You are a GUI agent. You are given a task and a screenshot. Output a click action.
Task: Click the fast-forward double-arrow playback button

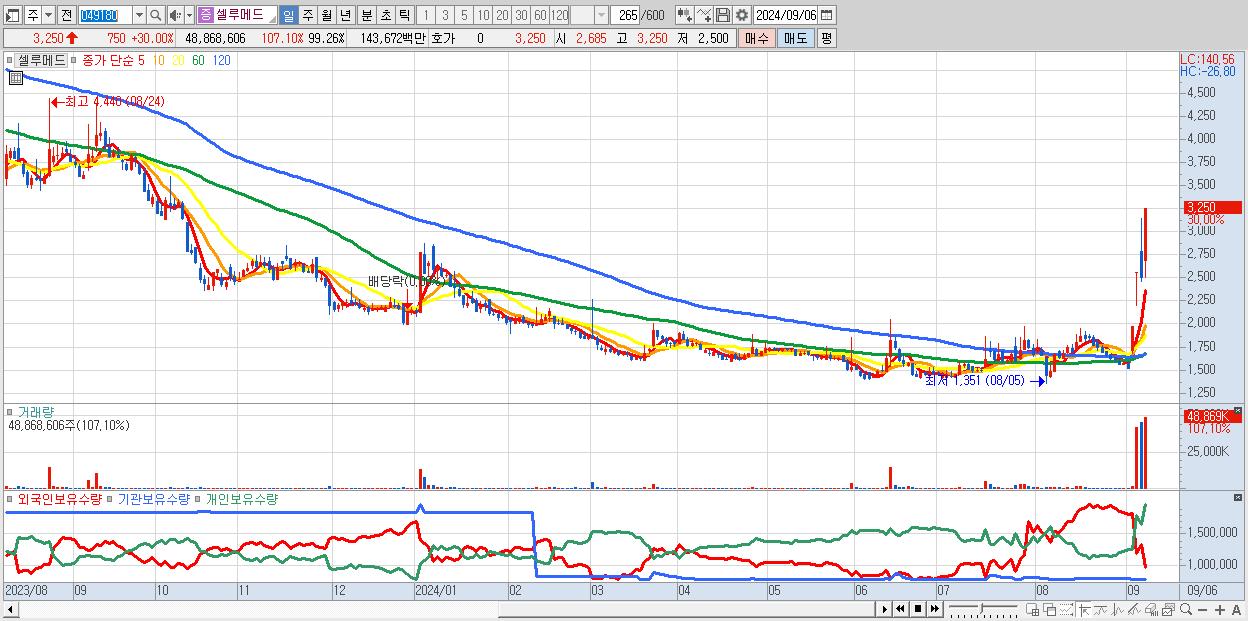pyautogui.click(x=934, y=609)
